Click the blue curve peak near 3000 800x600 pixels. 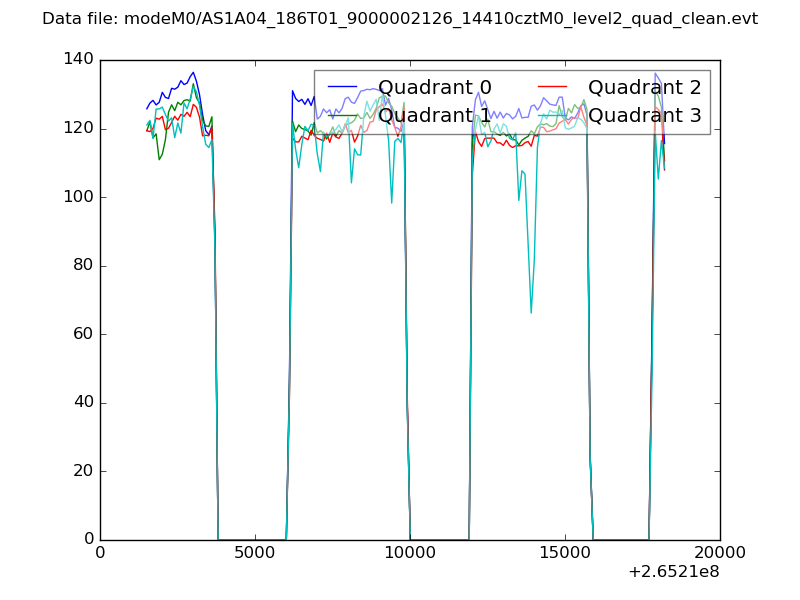point(193,73)
